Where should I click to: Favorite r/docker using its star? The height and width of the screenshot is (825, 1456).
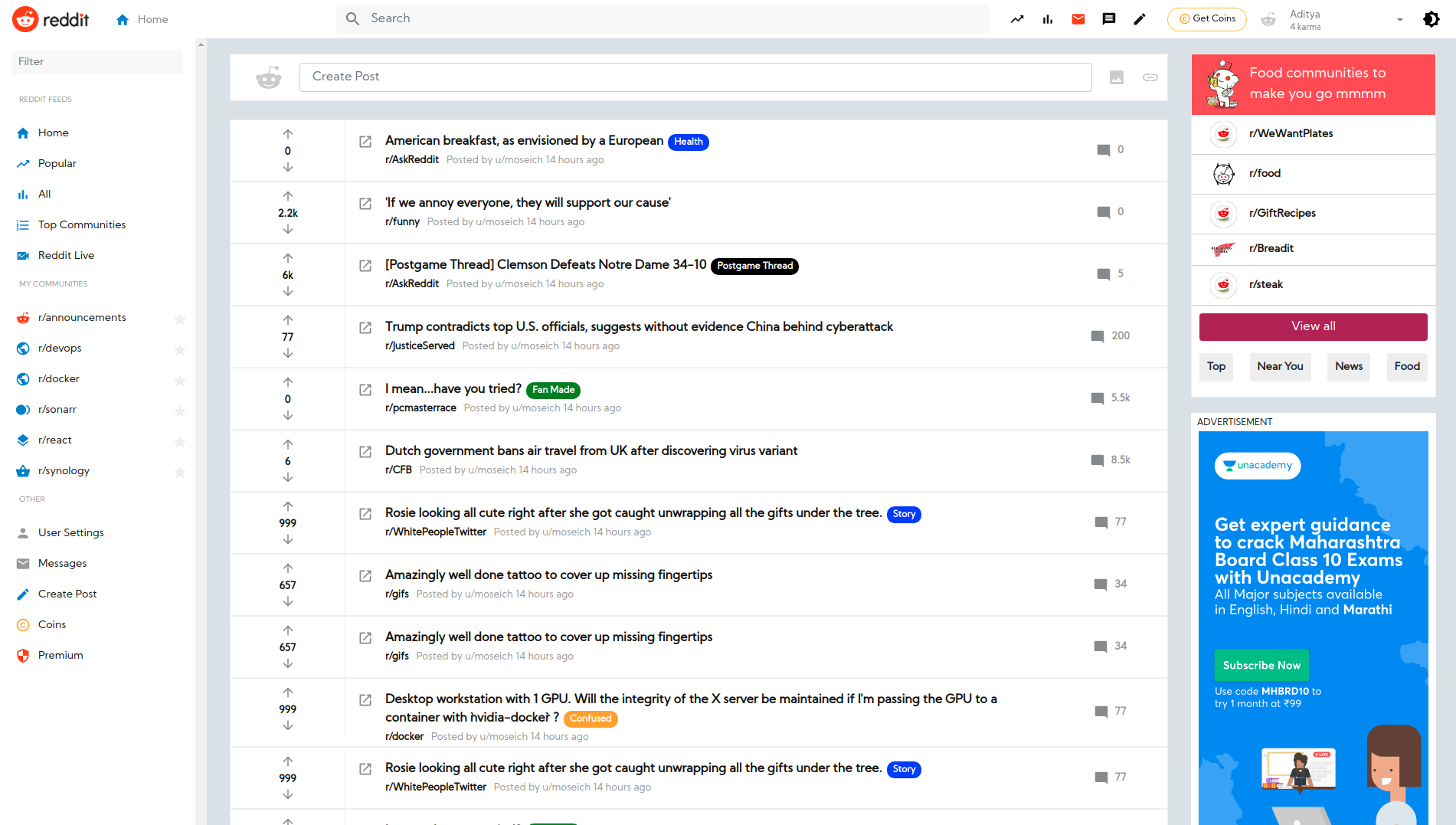(x=180, y=381)
